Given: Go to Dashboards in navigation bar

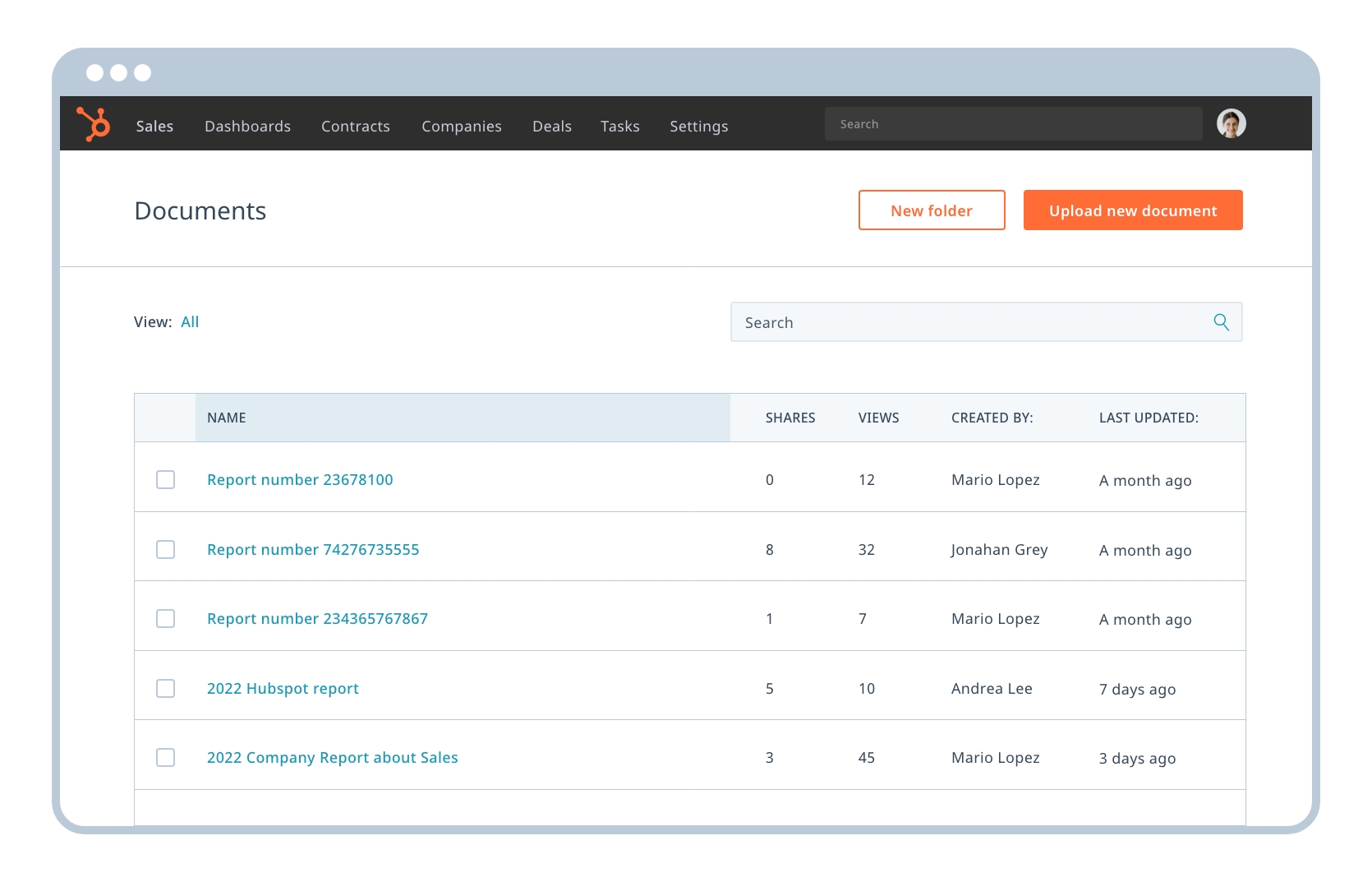Looking at the screenshot, I should [247, 126].
